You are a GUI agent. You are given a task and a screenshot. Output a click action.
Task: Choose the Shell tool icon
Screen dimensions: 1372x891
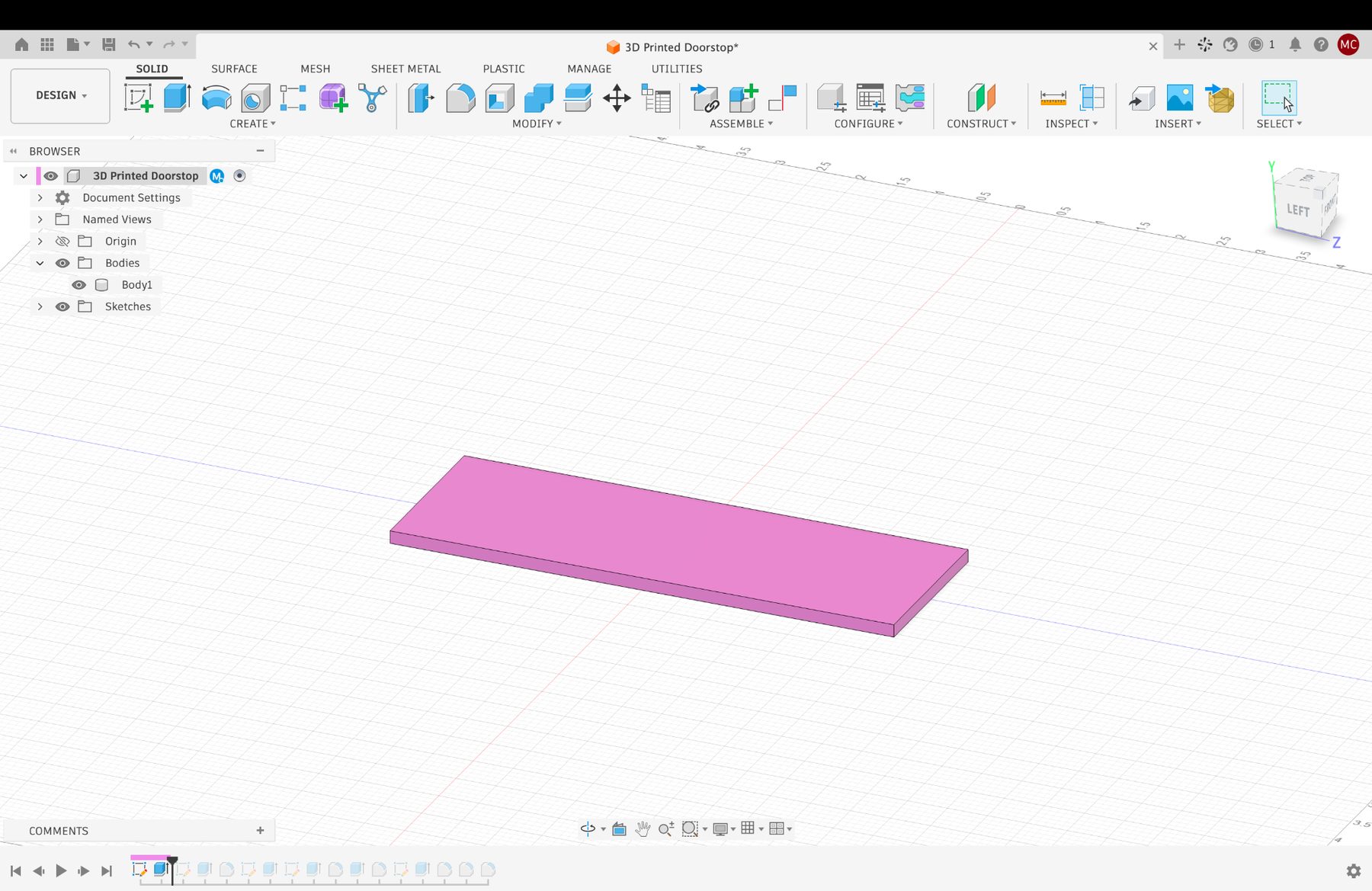[x=500, y=98]
